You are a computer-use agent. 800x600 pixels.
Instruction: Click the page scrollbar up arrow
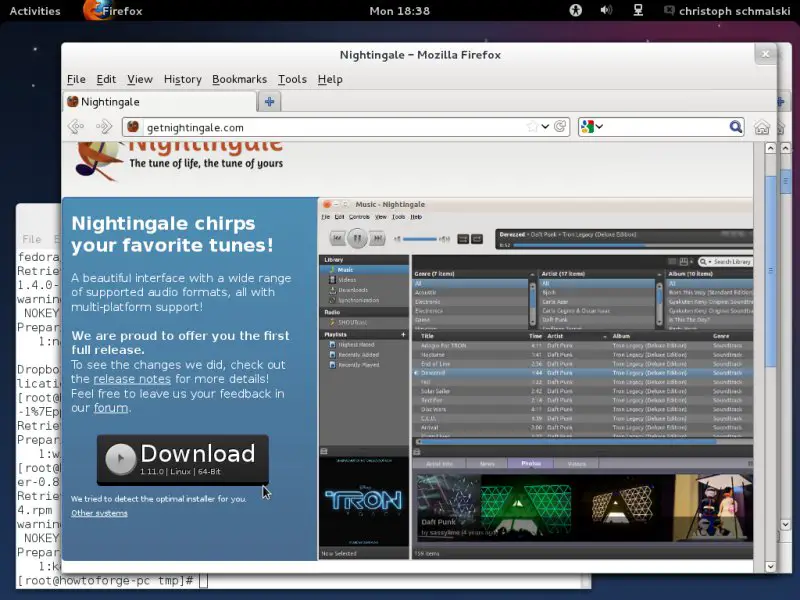(770, 148)
